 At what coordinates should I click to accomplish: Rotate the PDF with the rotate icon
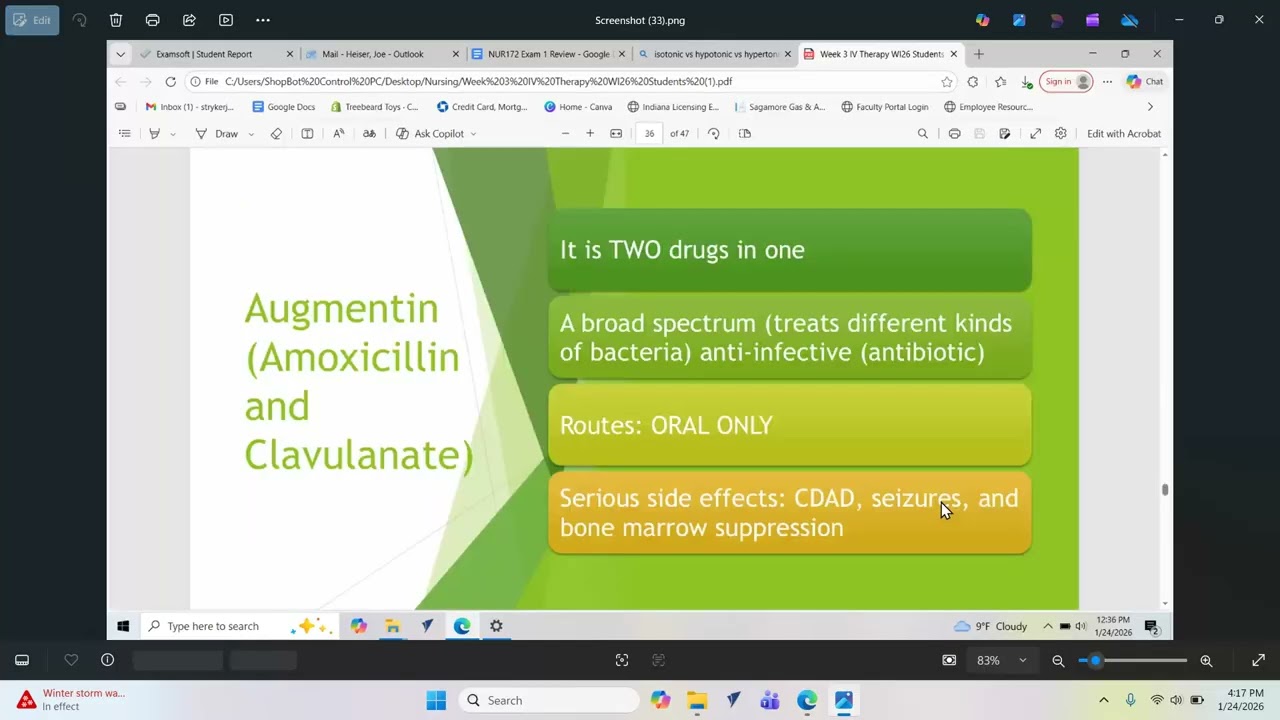(x=713, y=134)
